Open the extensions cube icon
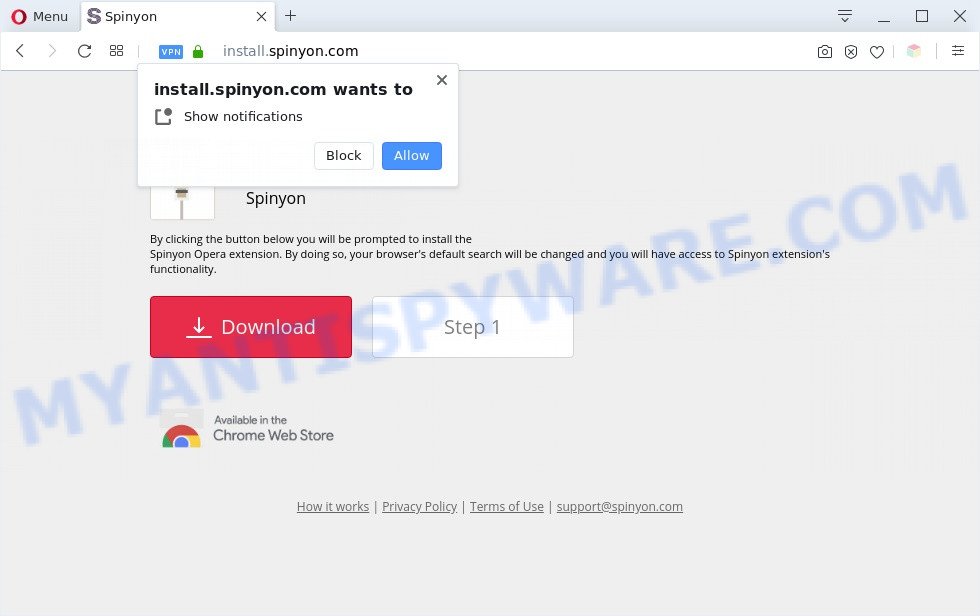980x616 pixels. [914, 51]
